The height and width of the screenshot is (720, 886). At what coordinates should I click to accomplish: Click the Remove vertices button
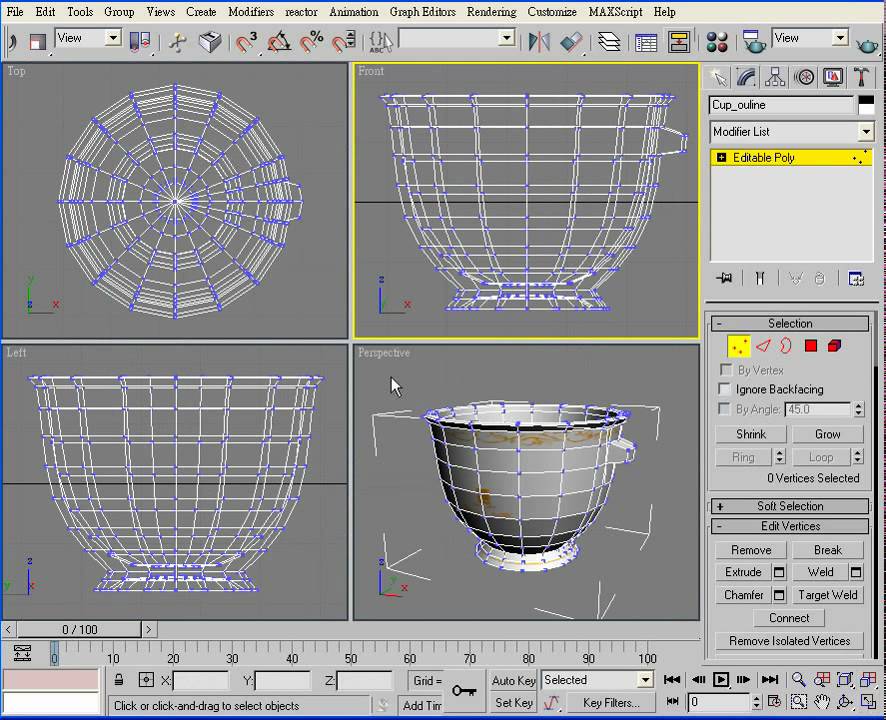pos(751,550)
